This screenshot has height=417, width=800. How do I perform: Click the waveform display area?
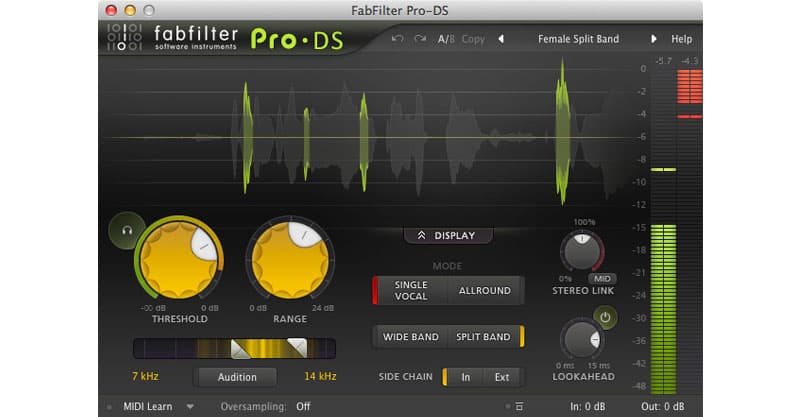point(367,138)
